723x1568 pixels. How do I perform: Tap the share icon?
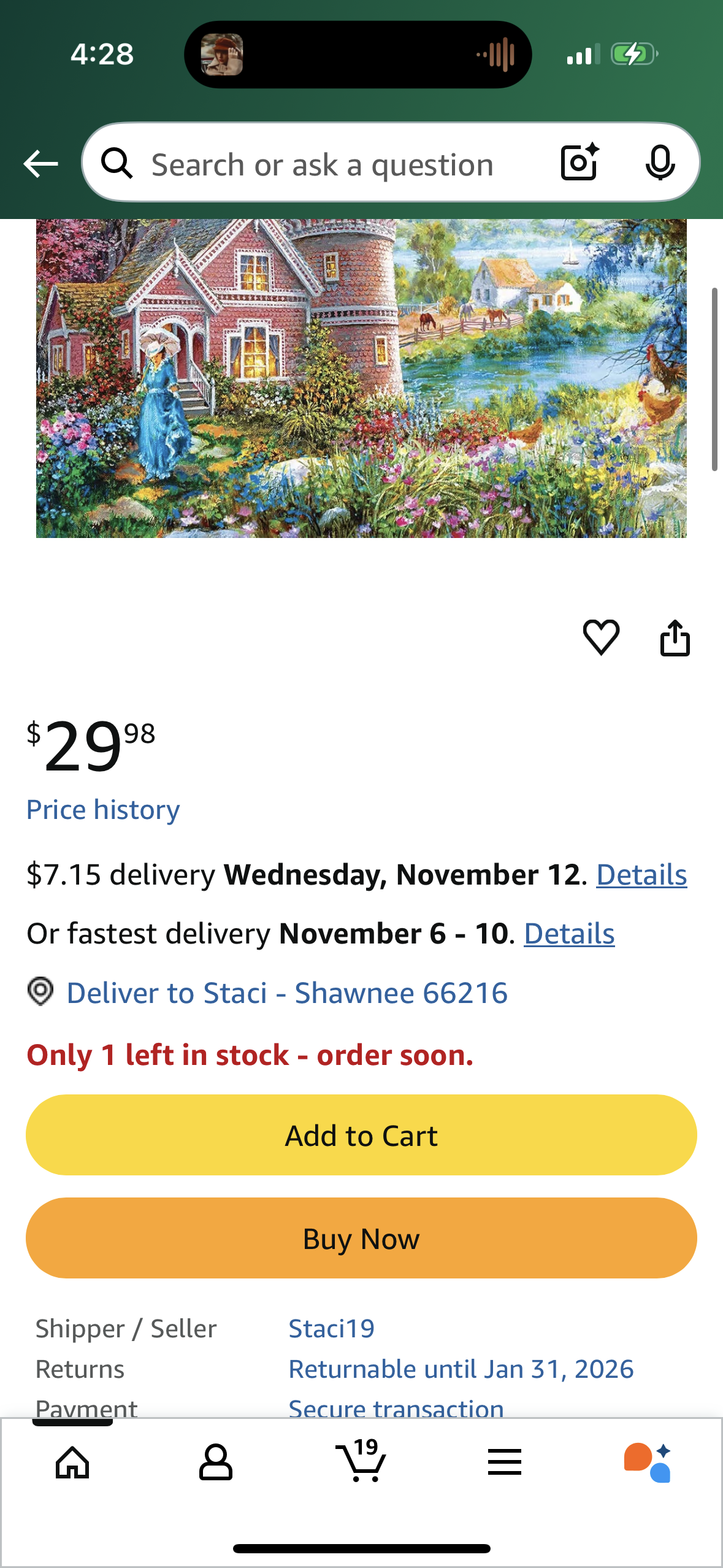click(x=675, y=638)
